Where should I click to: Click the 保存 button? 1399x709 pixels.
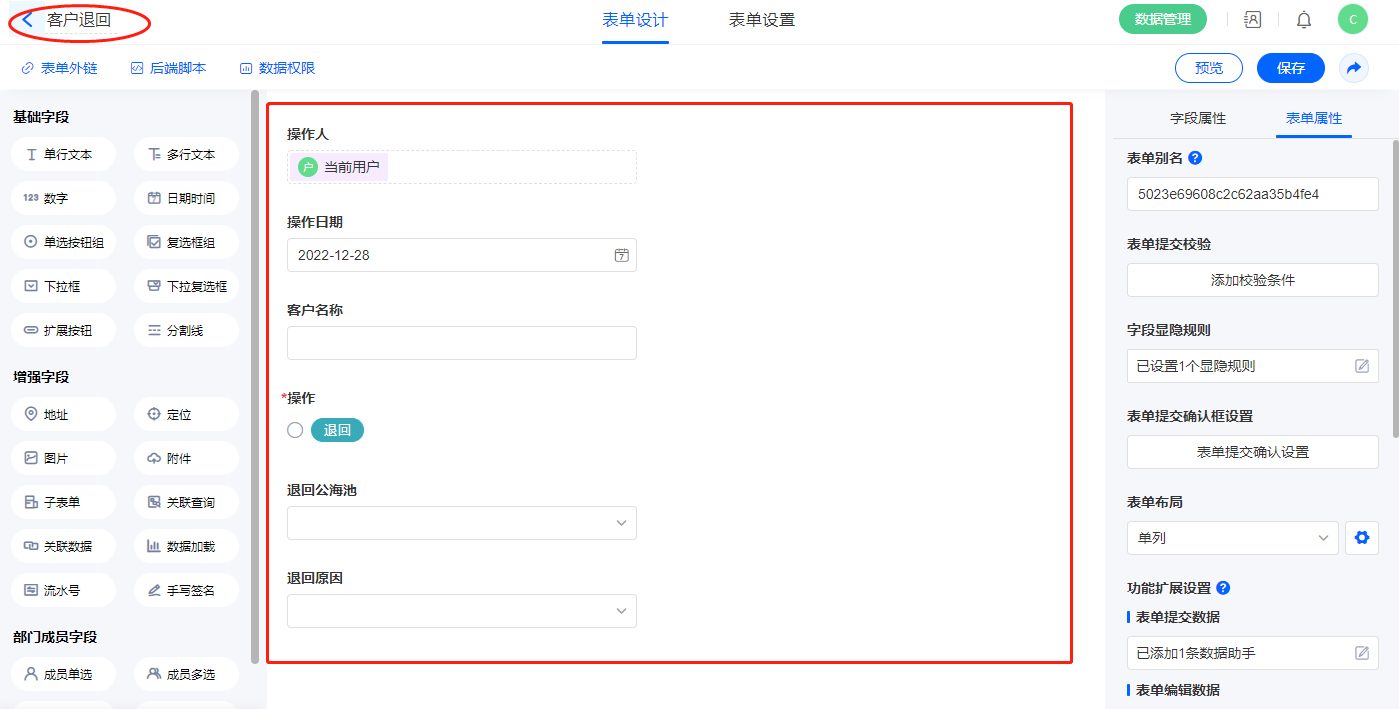click(x=1290, y=68)
